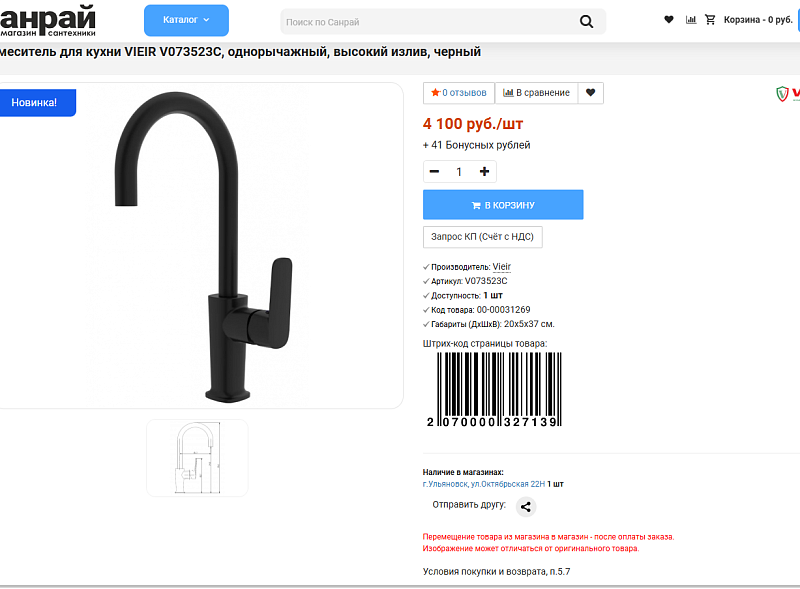The width and height of the screenshot is (800, 589).
Task: Click the shopping cart icon in header
Action: point(710,20)
